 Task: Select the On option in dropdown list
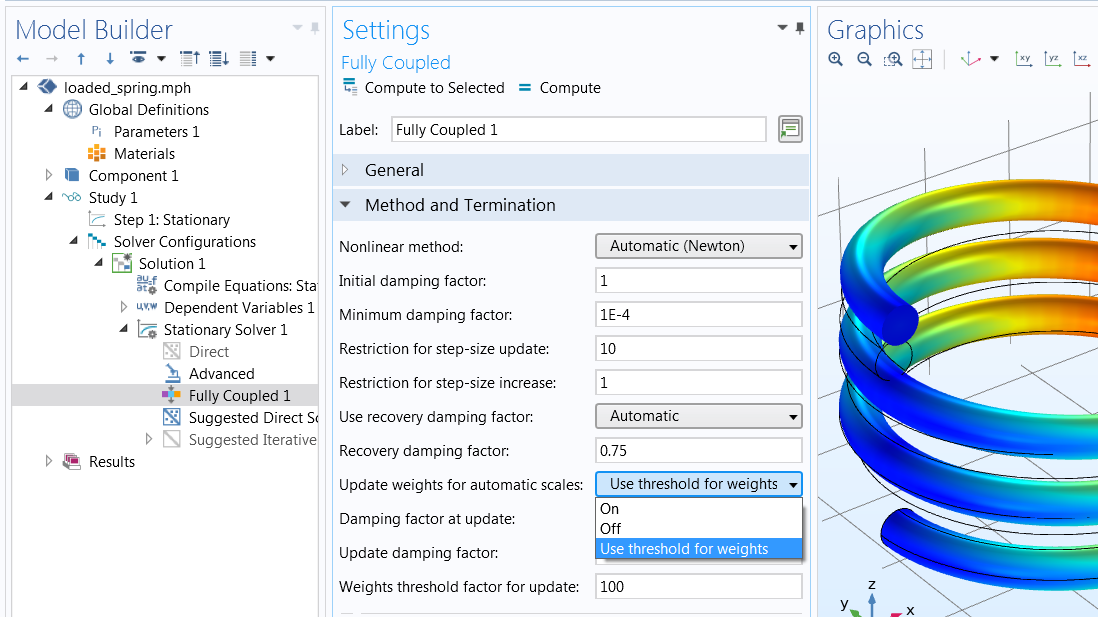pyautogui.click(x=610, y=508)
